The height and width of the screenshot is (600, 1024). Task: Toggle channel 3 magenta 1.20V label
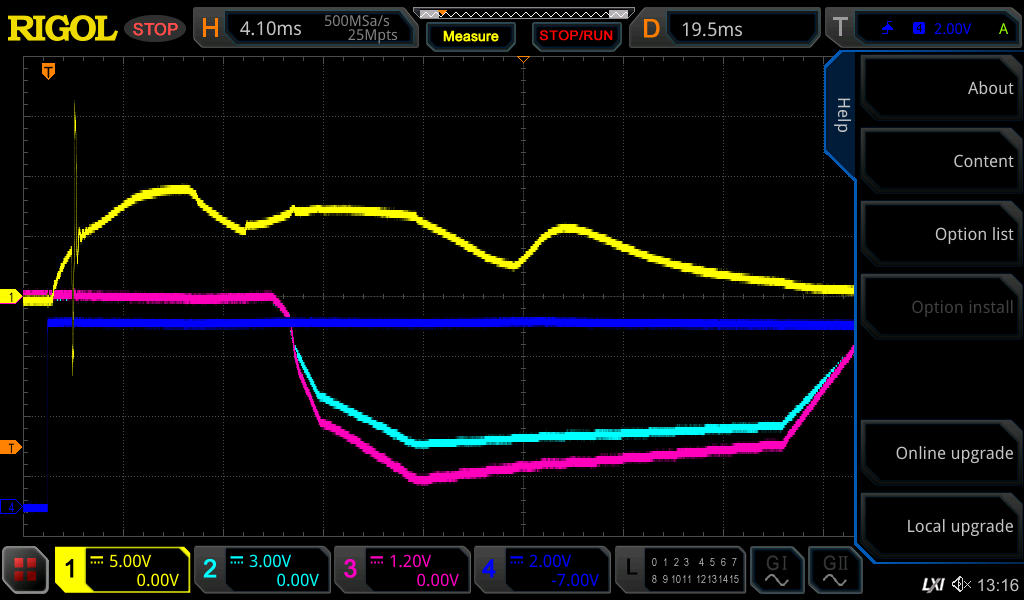coord(401,571)
